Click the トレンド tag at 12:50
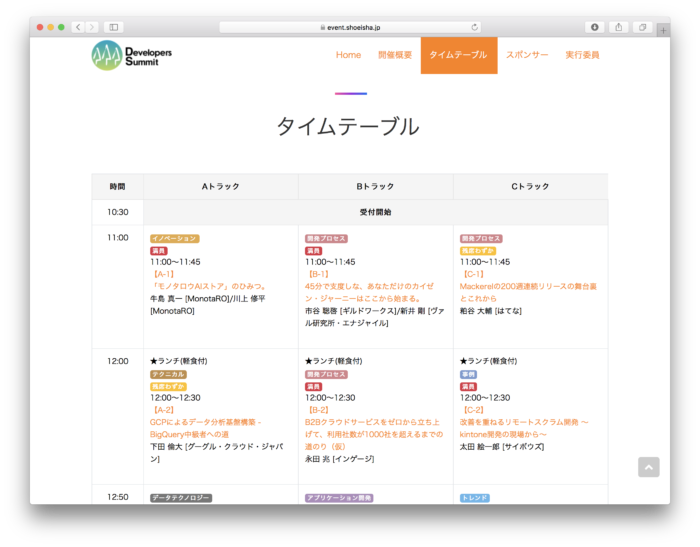 point(475,498)
